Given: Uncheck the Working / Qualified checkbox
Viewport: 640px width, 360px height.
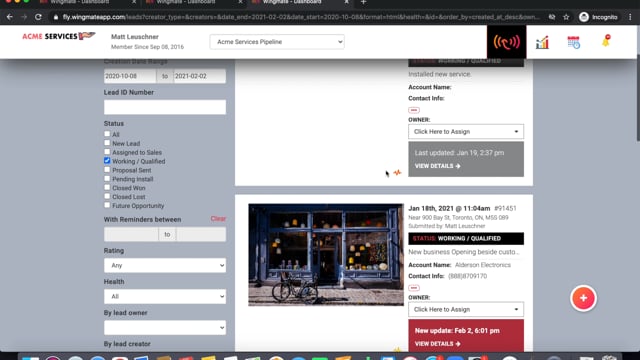Looking at the screenshot, I should coord(107,161).
